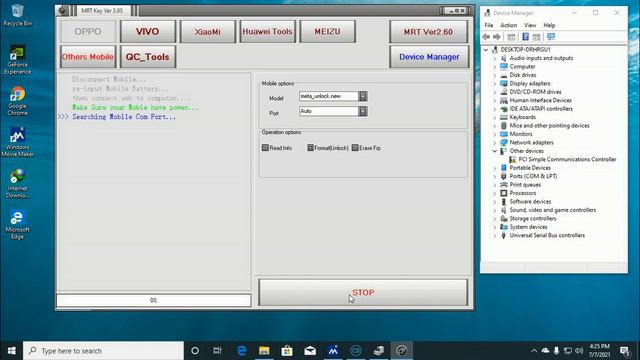Image resolution: width=640 pixels, height=360 pixels.
Task: Click the MRT Ver2.60 button
Action: coord(428,32)
